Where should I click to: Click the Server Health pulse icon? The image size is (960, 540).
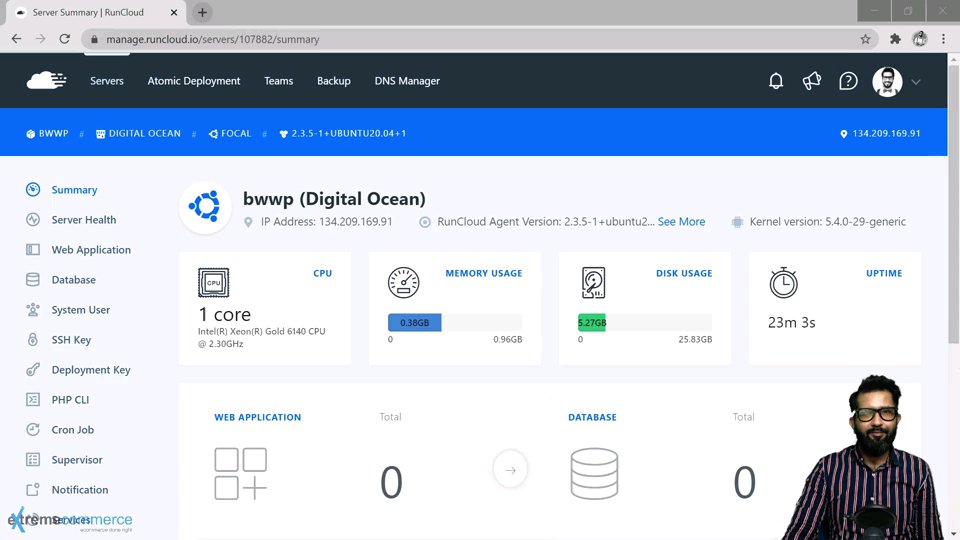tap(33, 219)
